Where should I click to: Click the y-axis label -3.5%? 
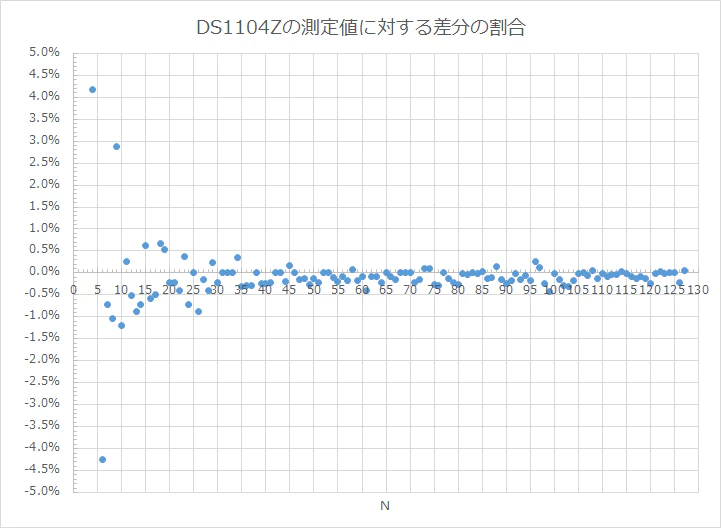click(43, 425)
